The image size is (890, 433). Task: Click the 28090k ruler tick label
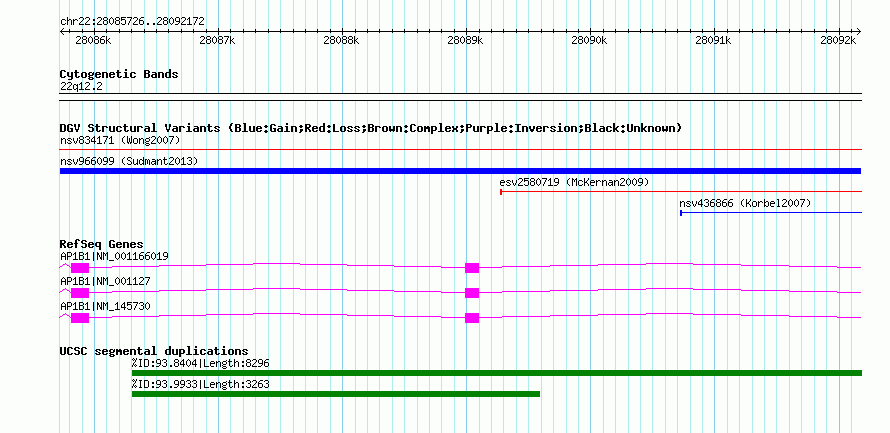click(x=590, y=41)
